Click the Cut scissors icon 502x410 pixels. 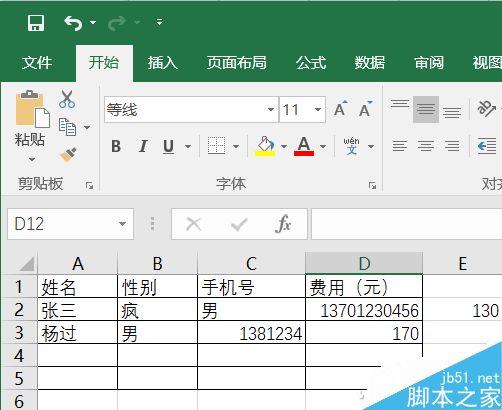[67, 99]
